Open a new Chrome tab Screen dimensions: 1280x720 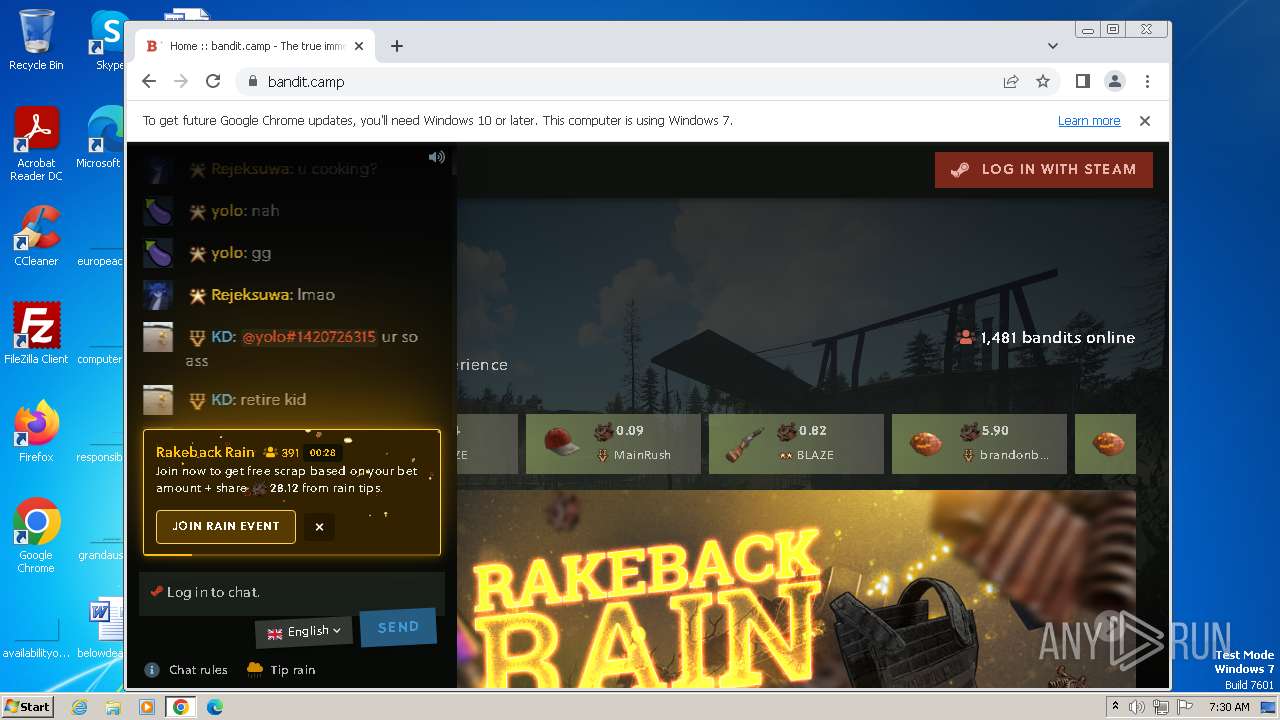397,46
